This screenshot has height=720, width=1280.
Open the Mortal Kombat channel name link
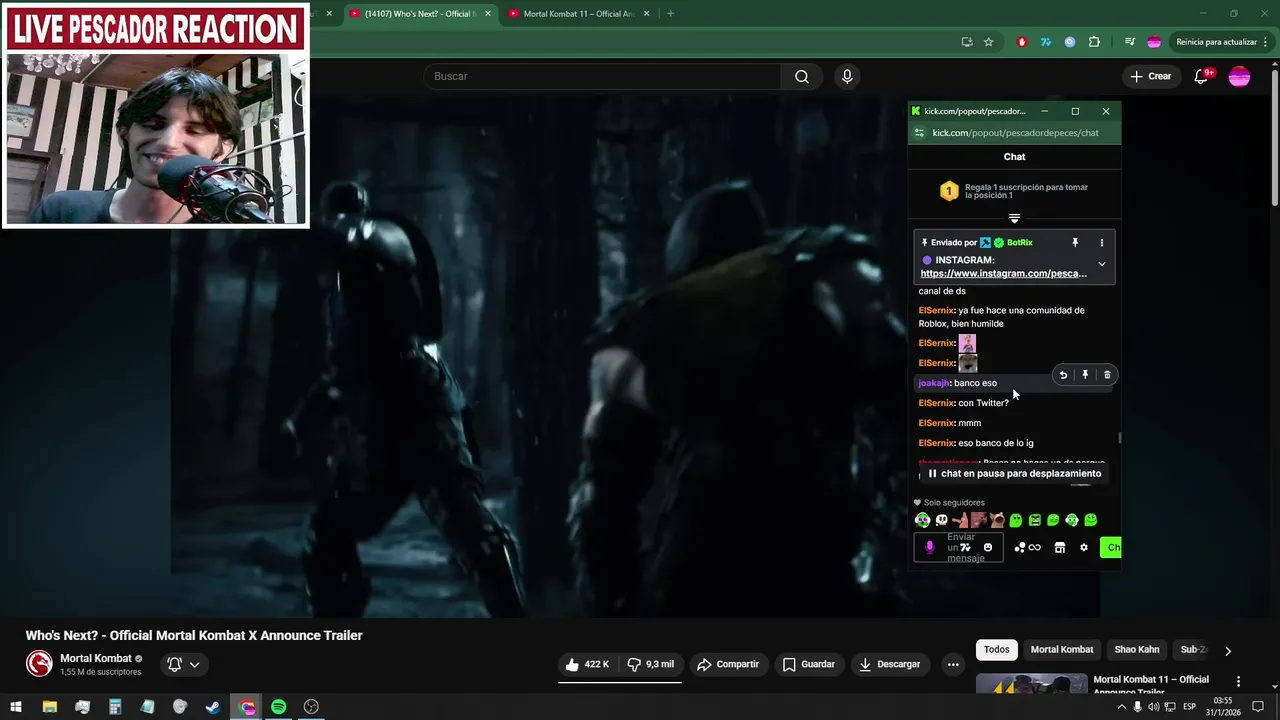point(96,658)
